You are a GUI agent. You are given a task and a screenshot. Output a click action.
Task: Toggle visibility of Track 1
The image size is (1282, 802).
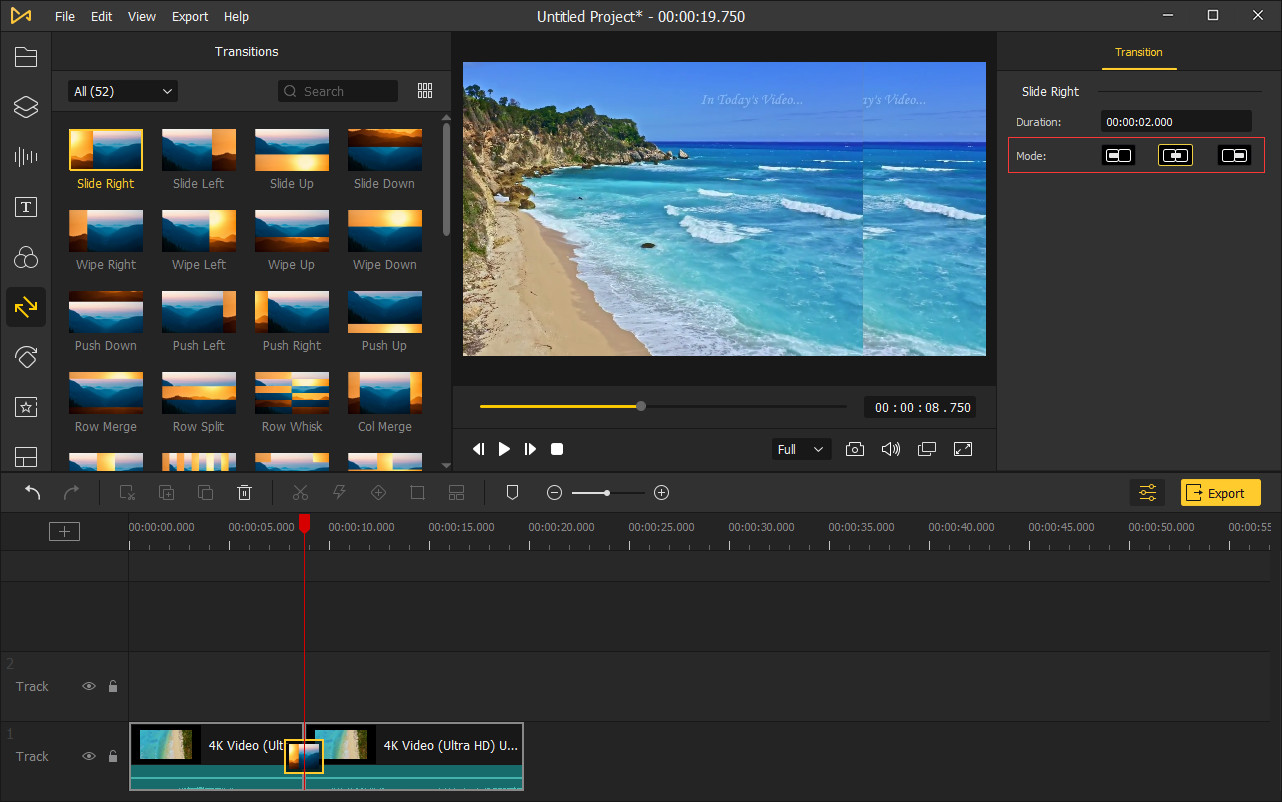(x=89, y=757)
